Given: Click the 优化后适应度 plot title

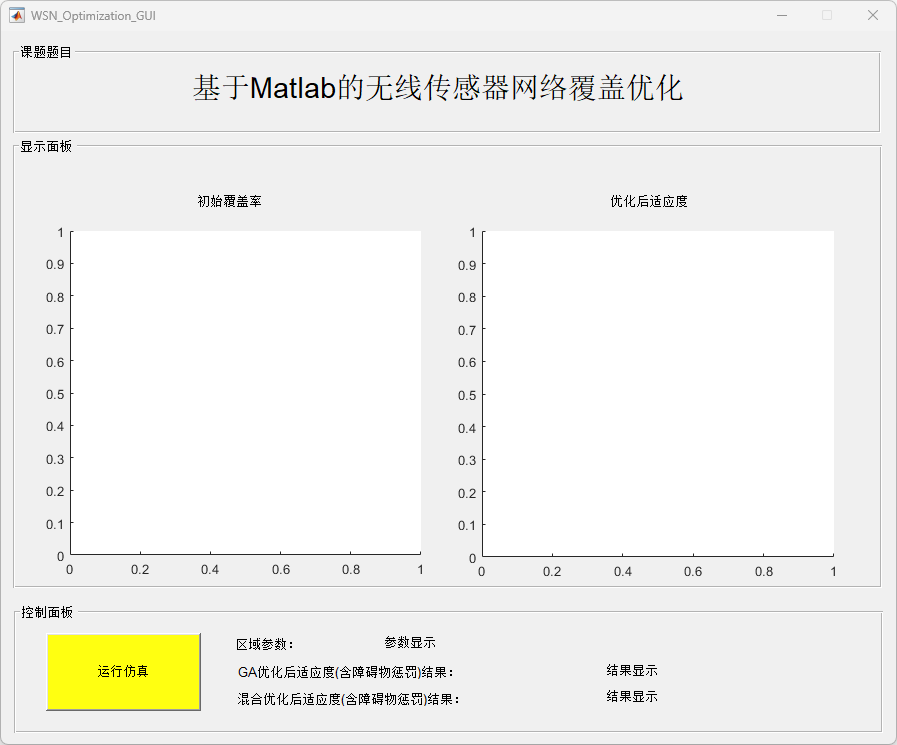Looking at the screenshot, I should tap(649, 201).
